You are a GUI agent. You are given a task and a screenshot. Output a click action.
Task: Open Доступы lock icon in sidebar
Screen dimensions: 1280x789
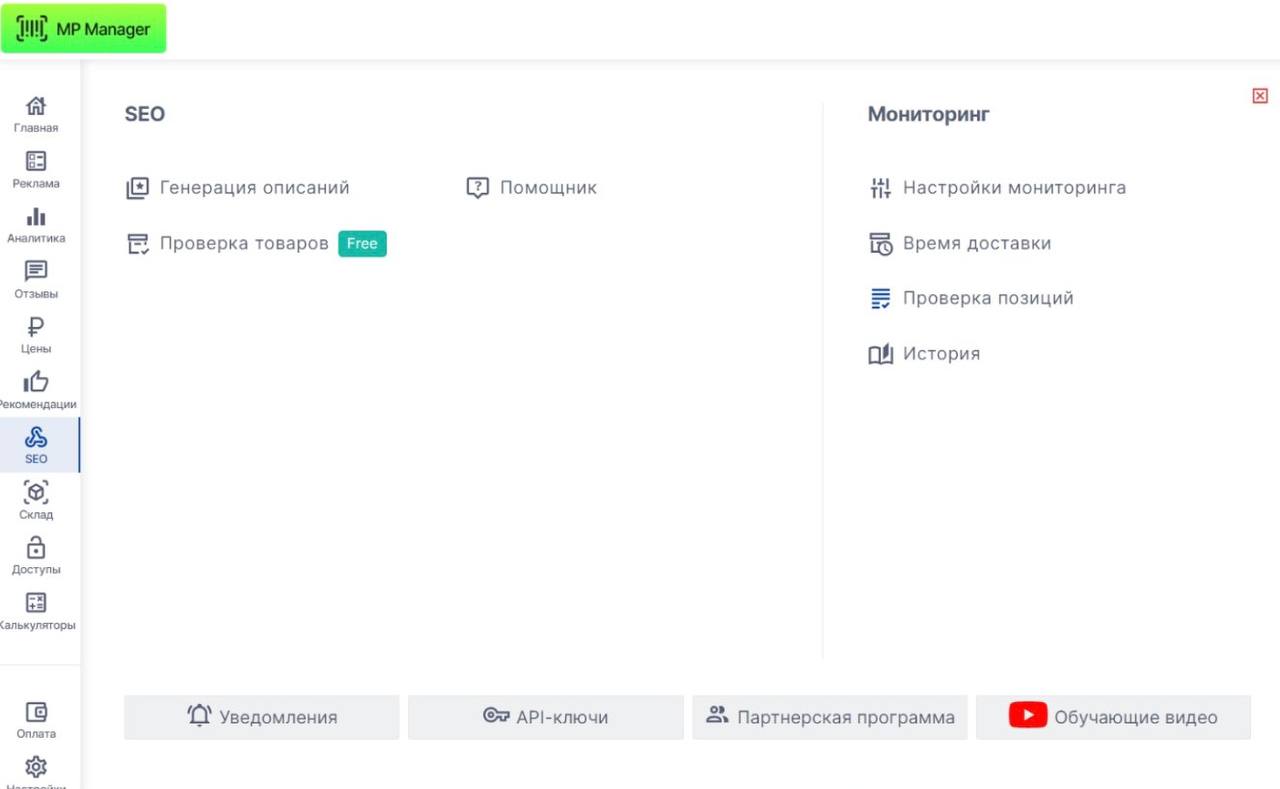click(x=36, y=549)
